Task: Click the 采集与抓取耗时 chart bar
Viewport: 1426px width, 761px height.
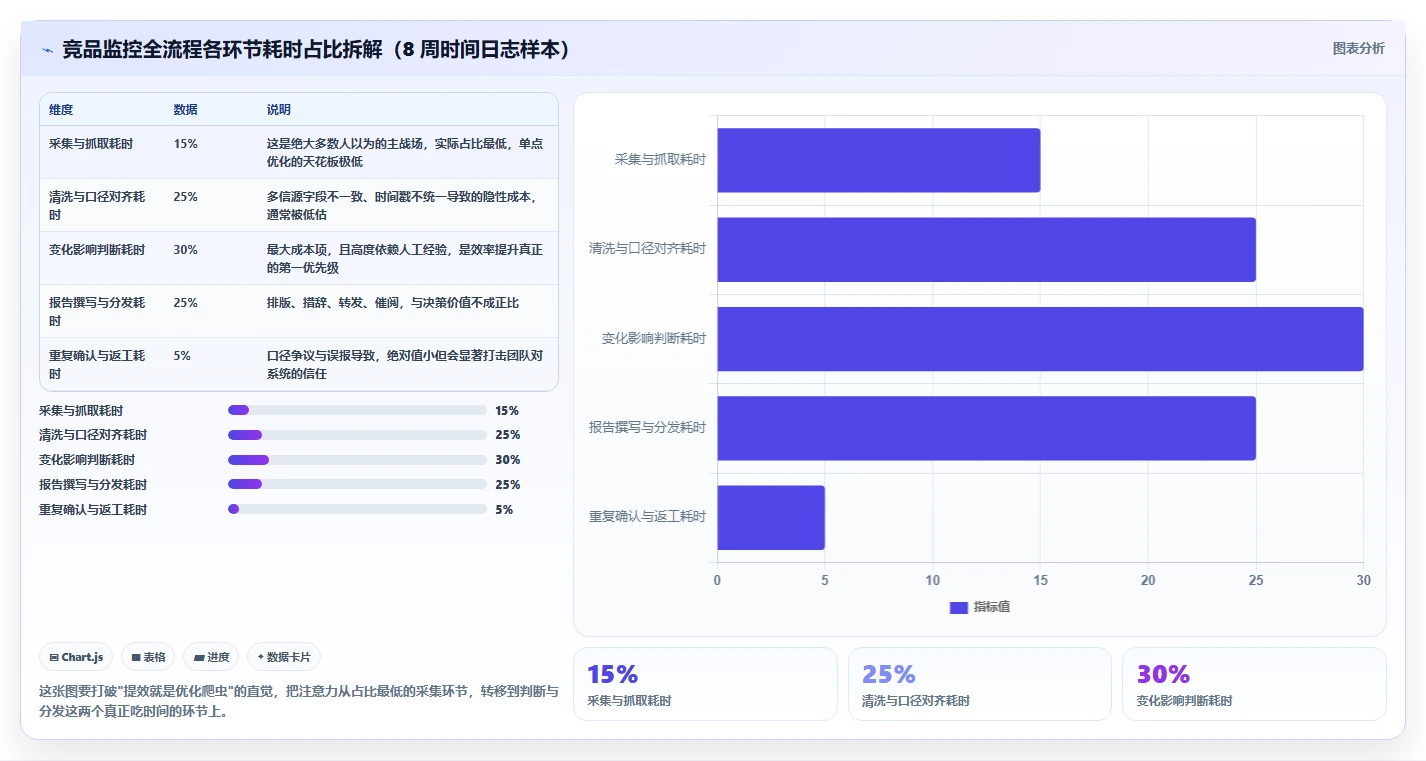Action: tap(878, 160)
